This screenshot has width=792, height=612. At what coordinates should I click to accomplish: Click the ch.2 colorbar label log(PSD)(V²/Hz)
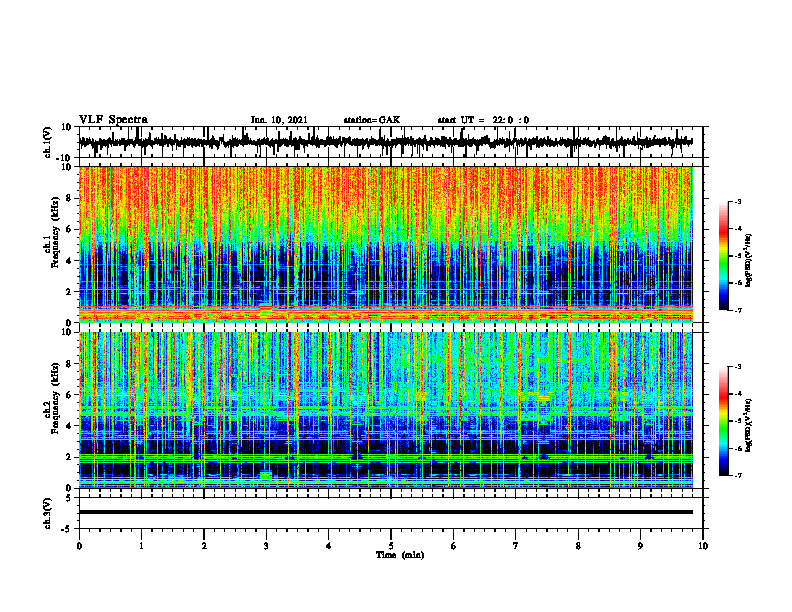749,425
